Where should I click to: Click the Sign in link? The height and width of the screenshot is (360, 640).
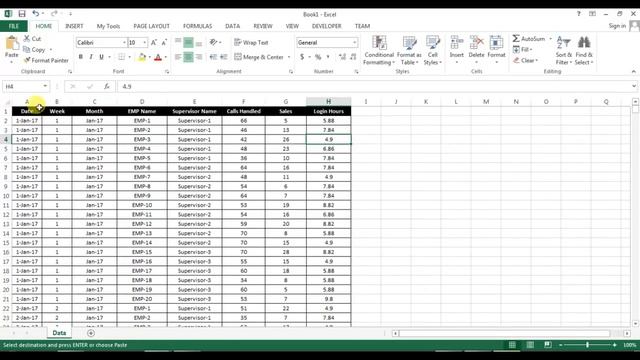[617, 26]
